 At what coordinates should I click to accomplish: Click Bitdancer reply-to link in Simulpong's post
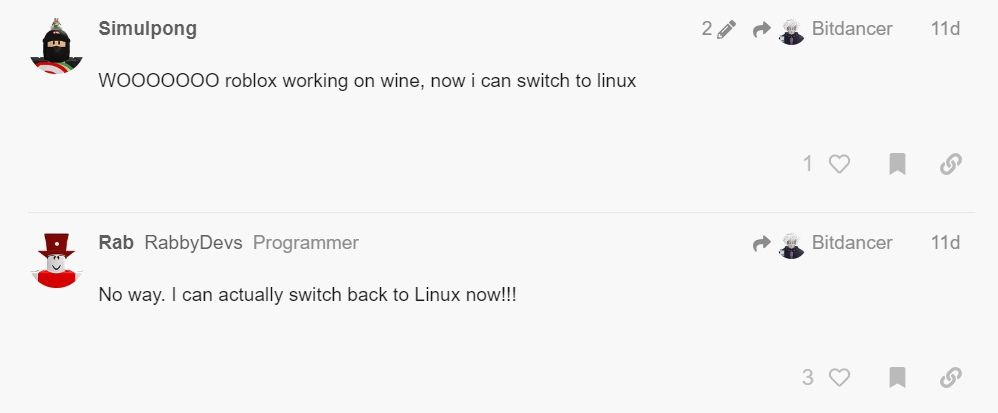[x=851, y=29]
